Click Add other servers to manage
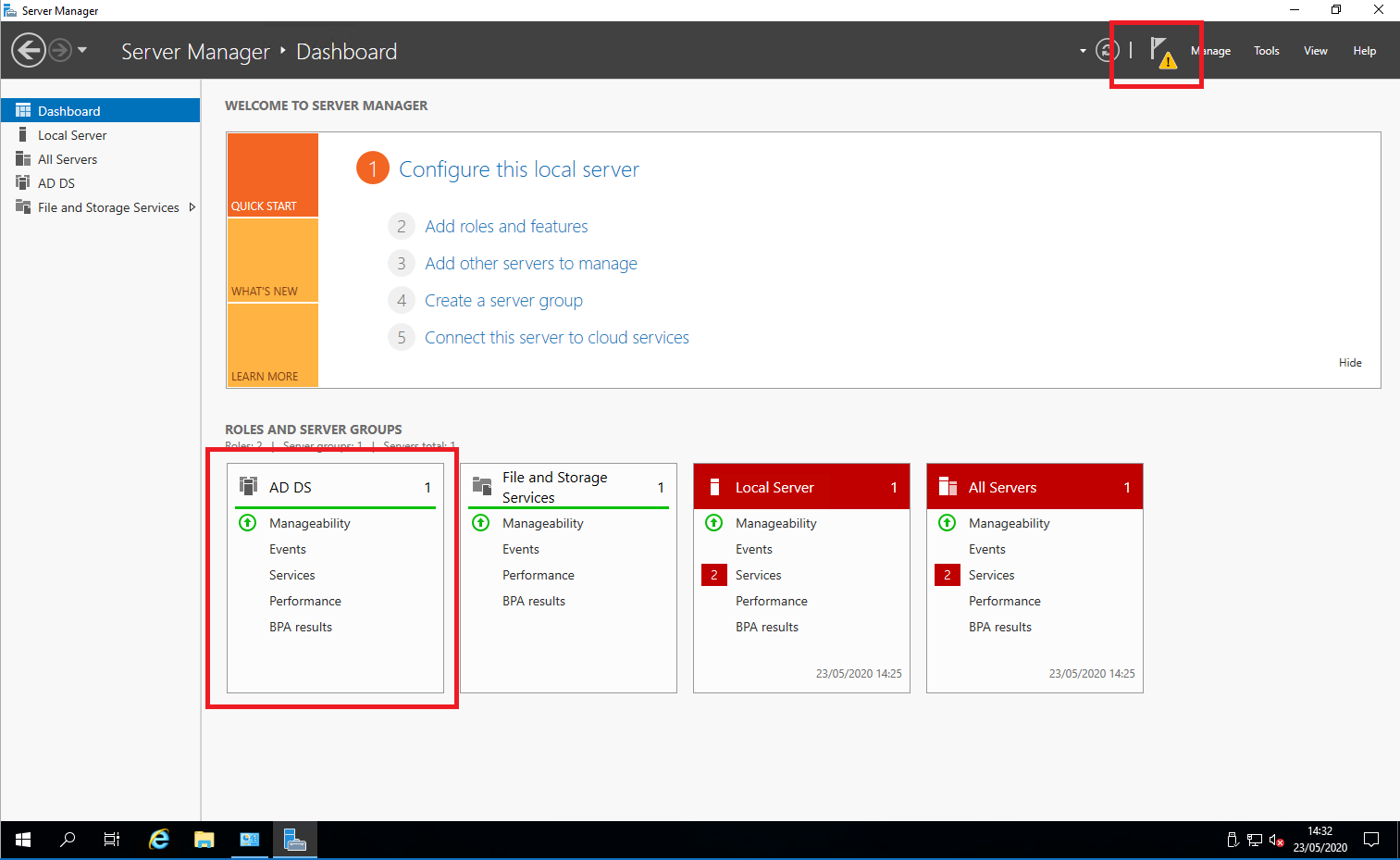1400x860 pixels. 531,264
